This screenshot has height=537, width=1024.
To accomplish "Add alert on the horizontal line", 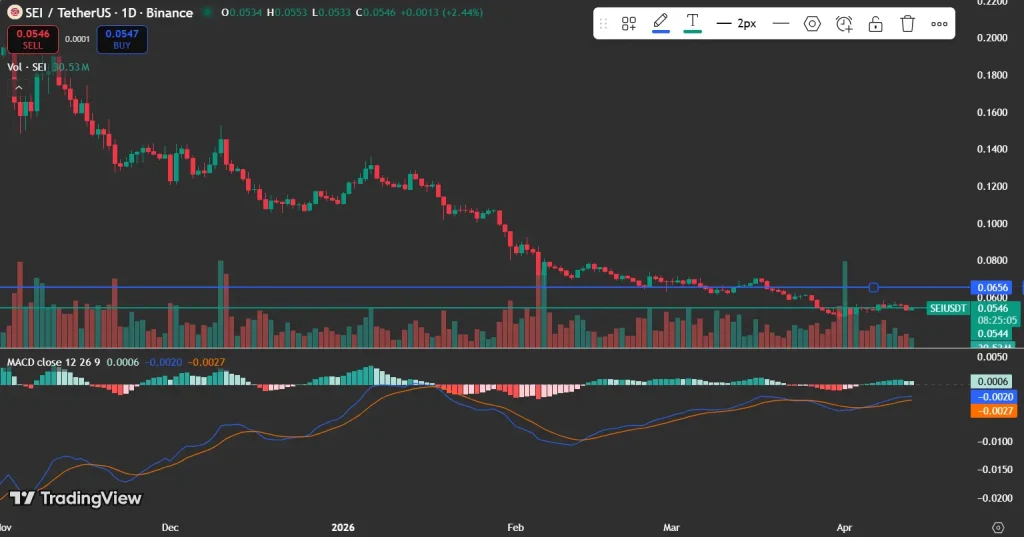I will point(844,24).
